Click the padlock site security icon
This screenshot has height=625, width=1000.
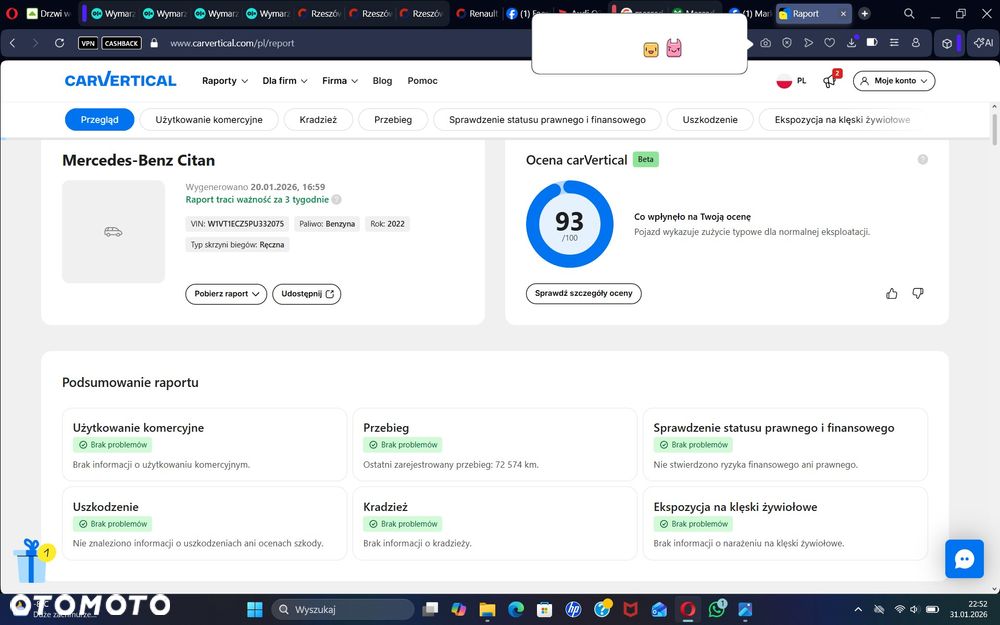(154, 43)
